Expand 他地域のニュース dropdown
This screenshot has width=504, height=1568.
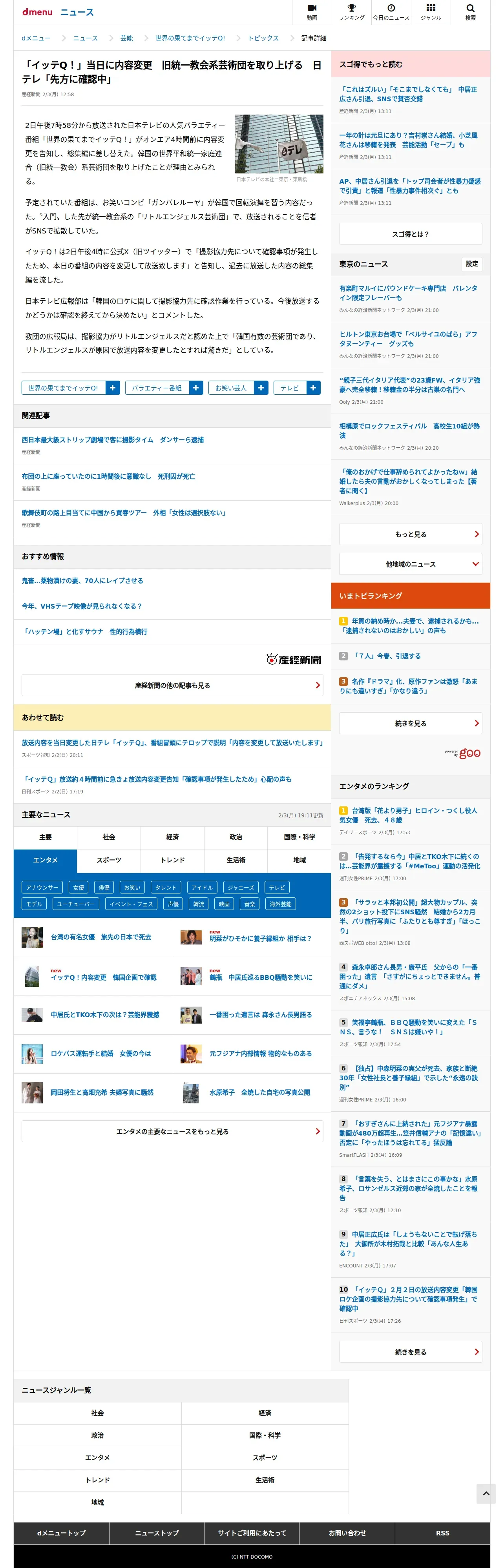(x=411, y=564)
